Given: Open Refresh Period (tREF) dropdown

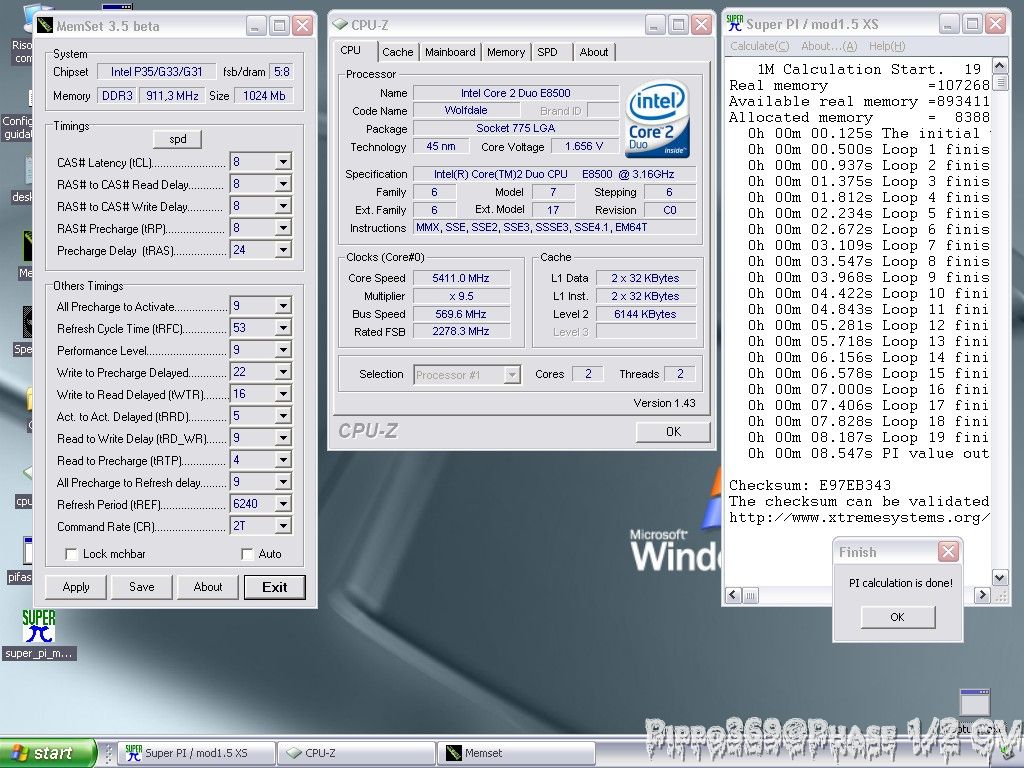Looking at the screenshot, I should pyautogui.click(x=283, y=504).
